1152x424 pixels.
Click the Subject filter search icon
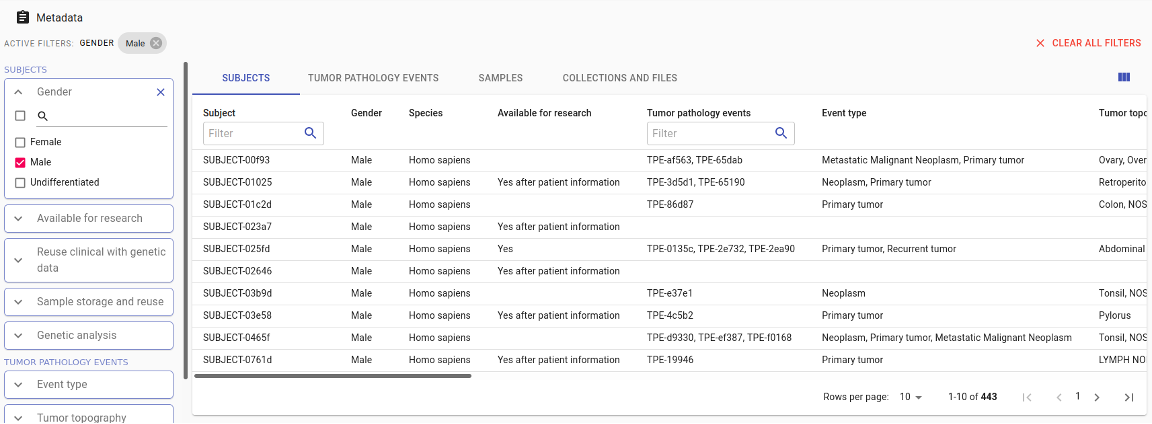click(x=310, y=133)
